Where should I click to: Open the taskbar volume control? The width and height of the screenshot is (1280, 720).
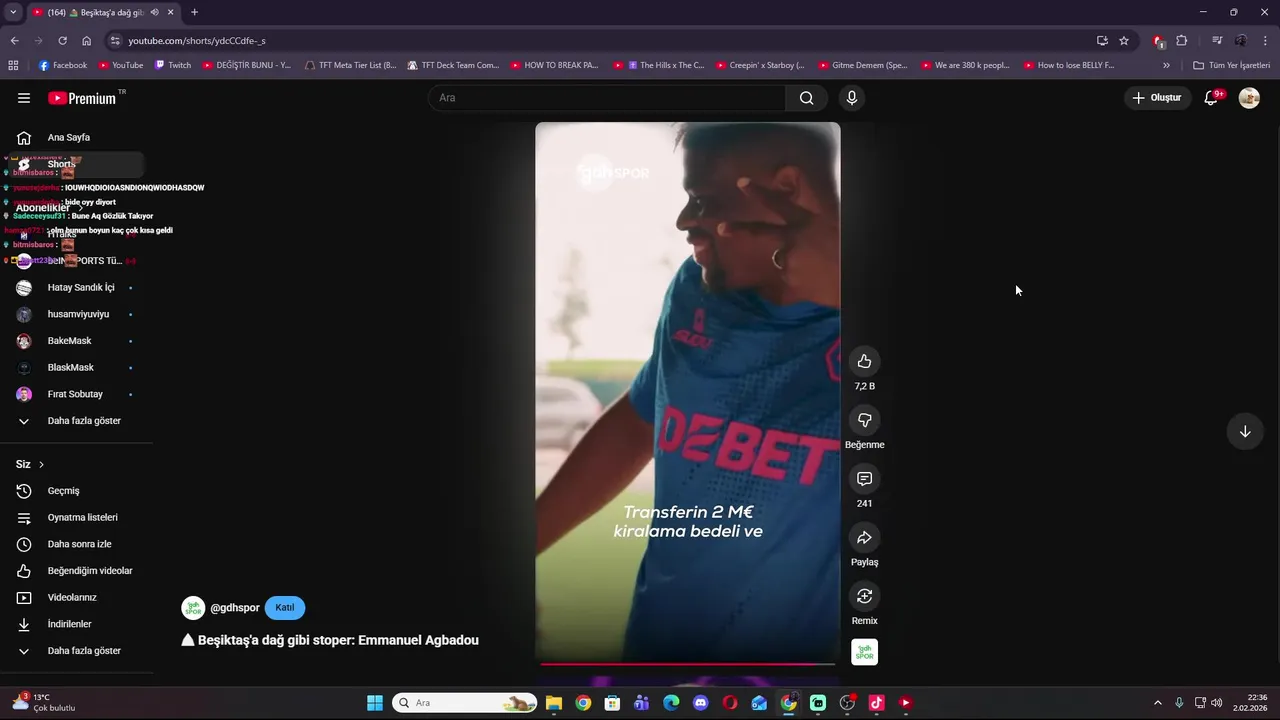pos(1217,703)
